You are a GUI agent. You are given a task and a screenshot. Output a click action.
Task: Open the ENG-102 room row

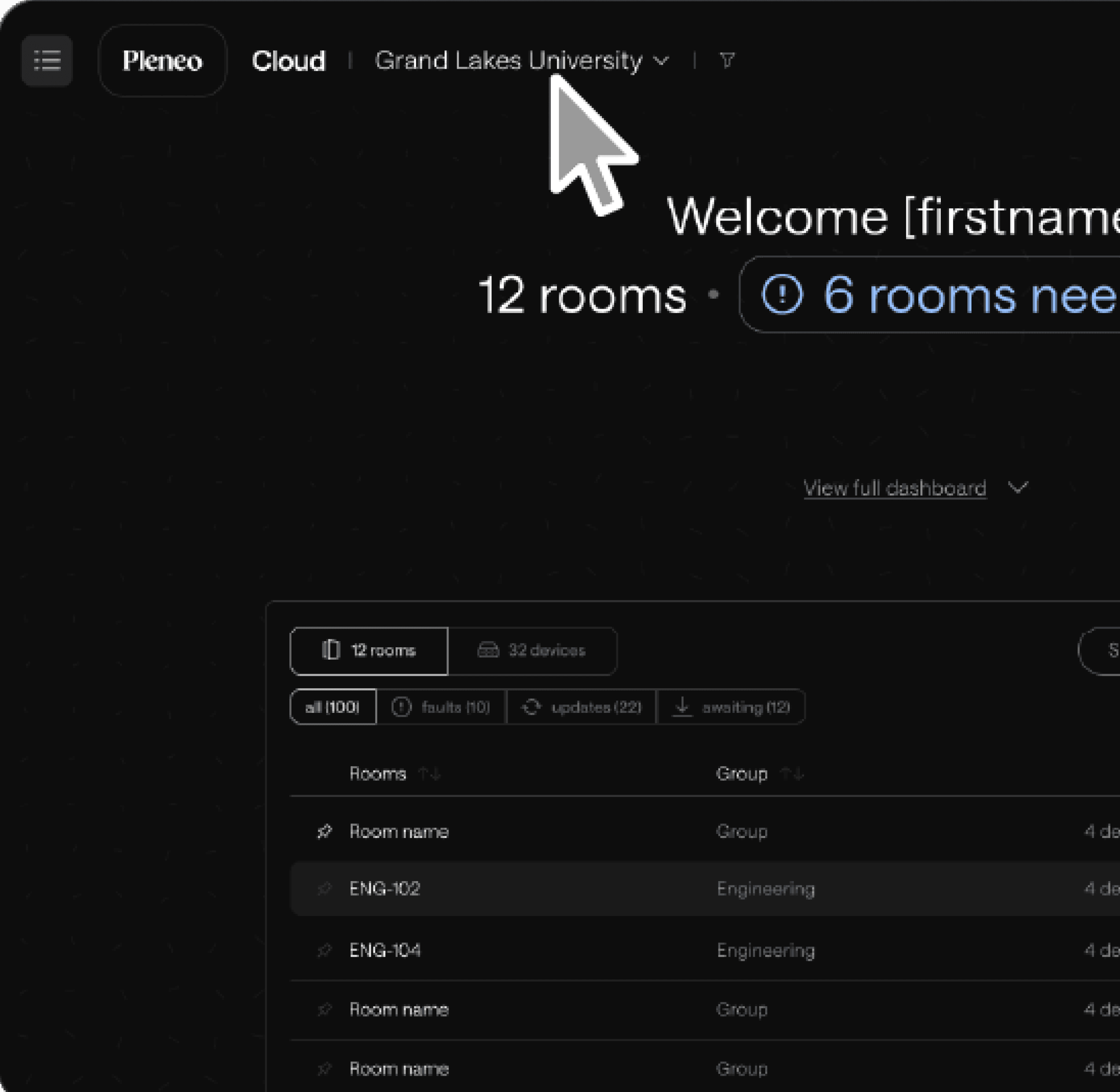click(385, 889)
